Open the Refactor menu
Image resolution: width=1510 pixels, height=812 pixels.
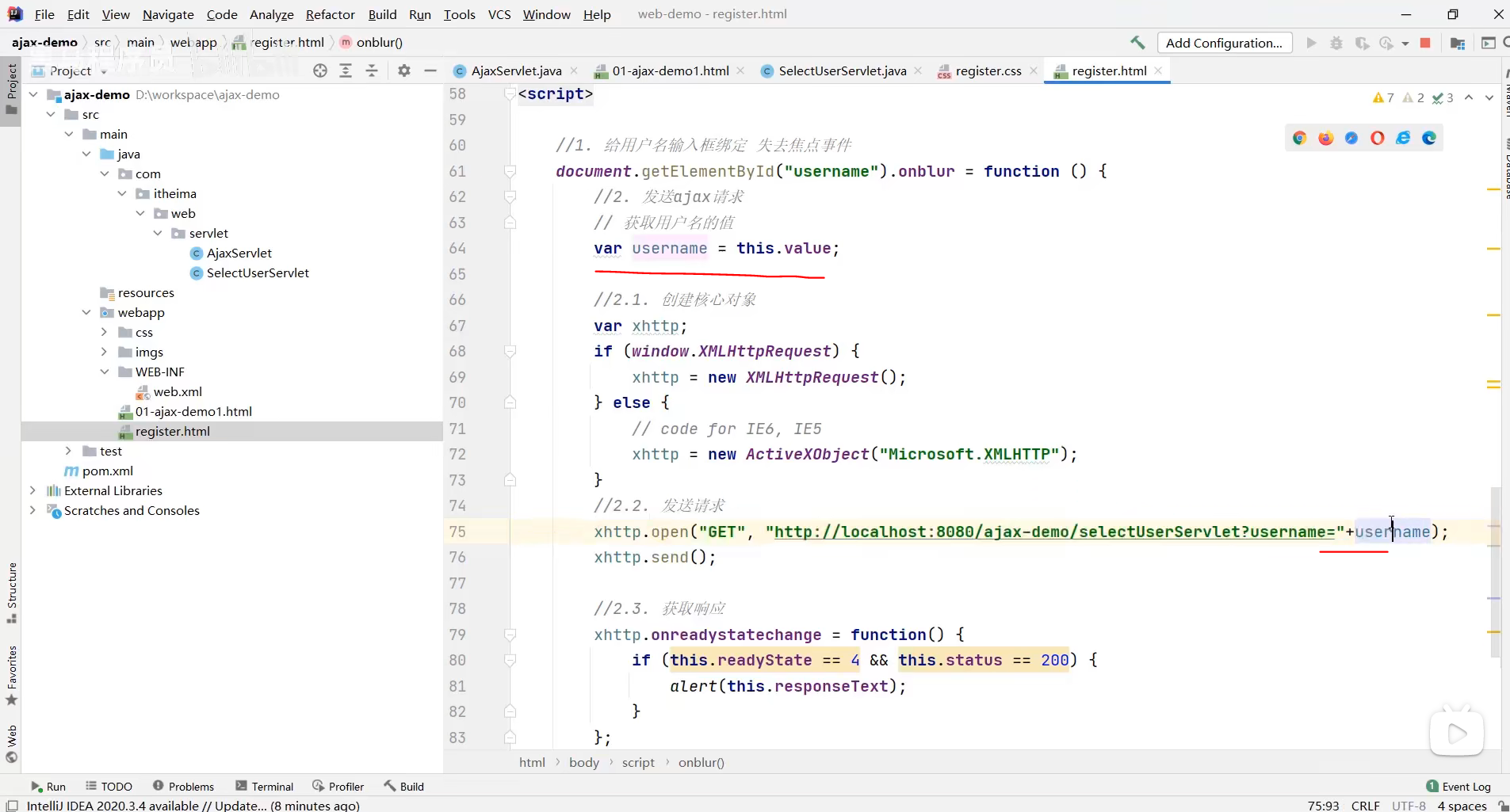pyautogui.click(x=330, y=14)
